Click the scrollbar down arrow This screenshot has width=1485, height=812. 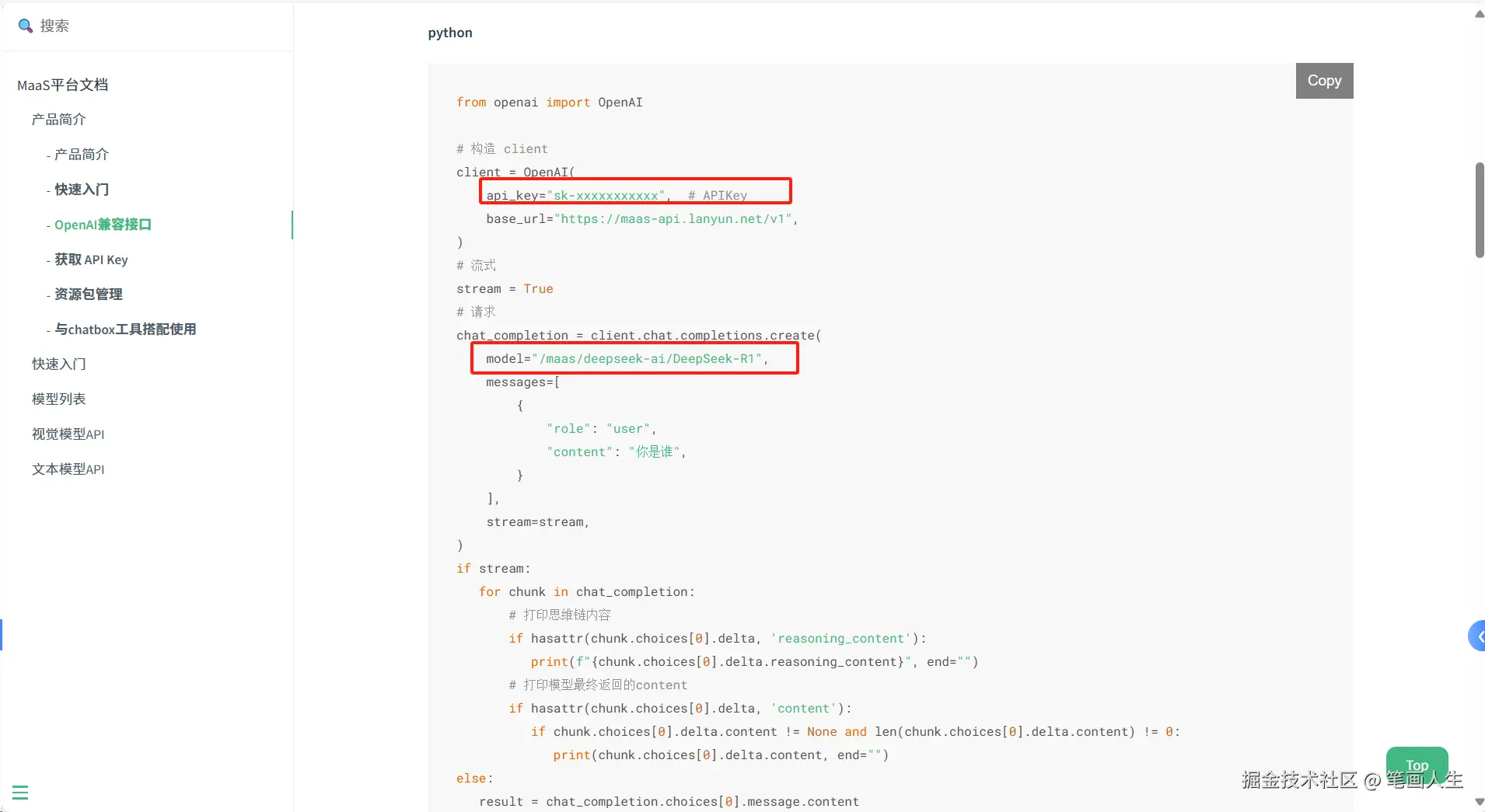tap(1479, 802)
